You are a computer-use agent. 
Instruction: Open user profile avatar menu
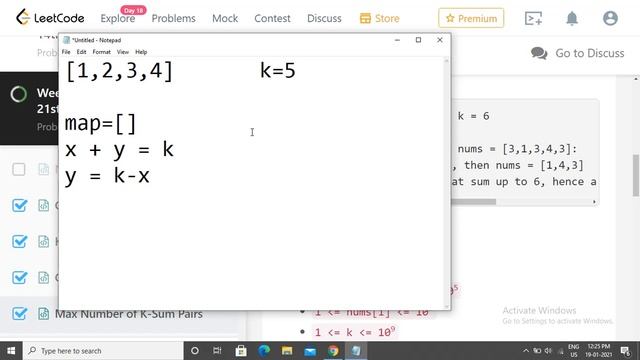(x=610, y=18)
